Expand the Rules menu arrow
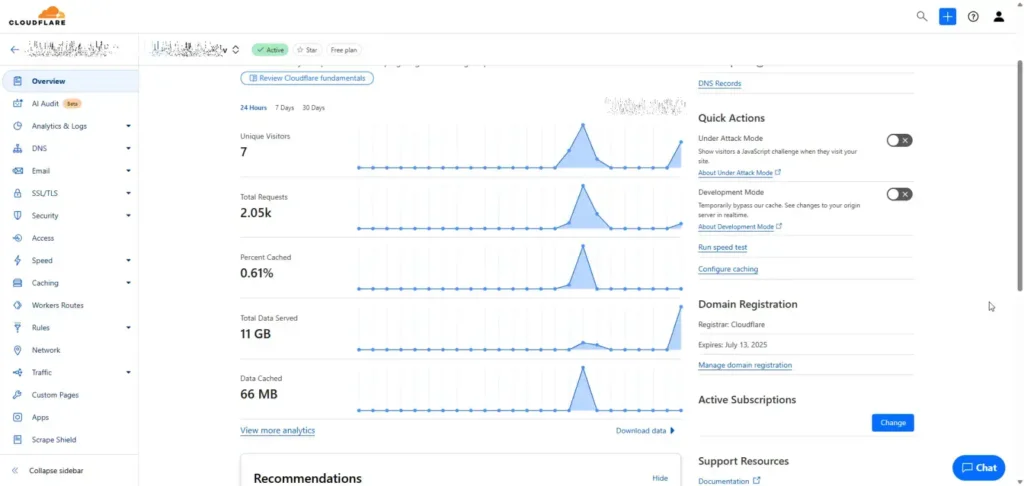1024x486 pixels. 128,327
